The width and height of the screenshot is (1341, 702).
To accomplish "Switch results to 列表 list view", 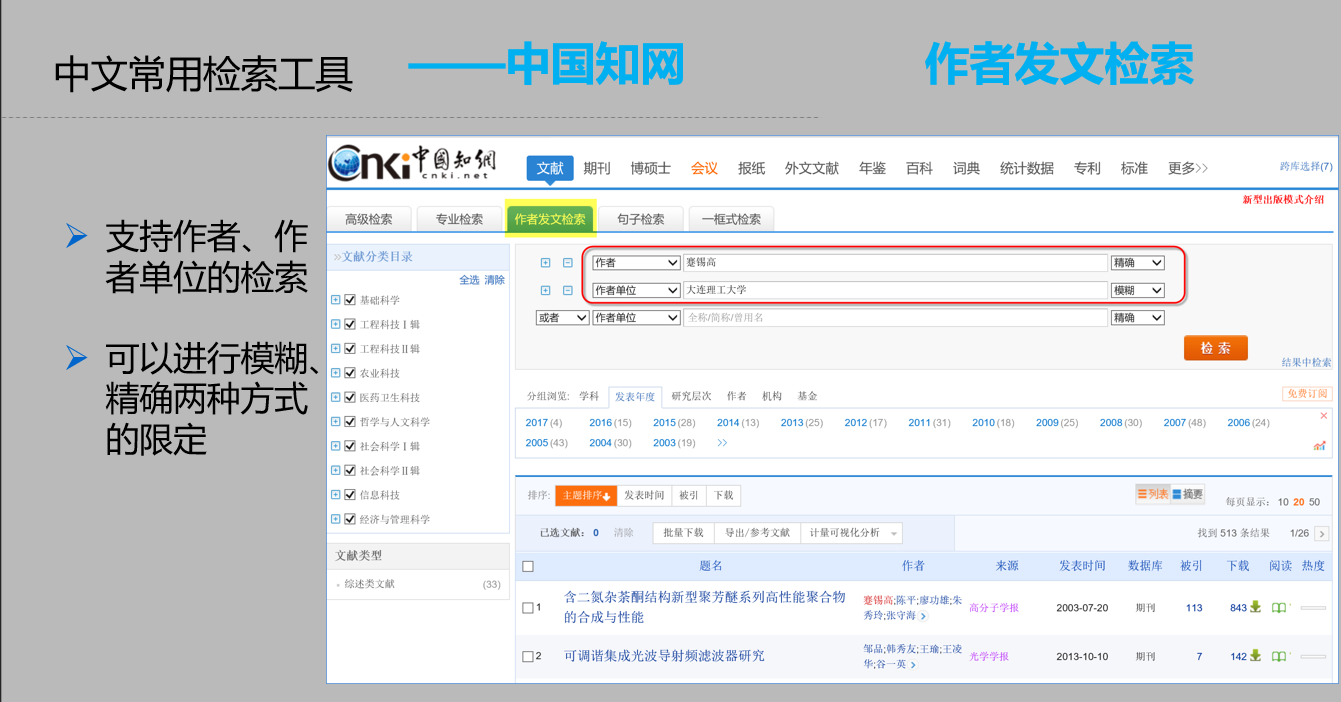I will click(x=1152, y=492).
